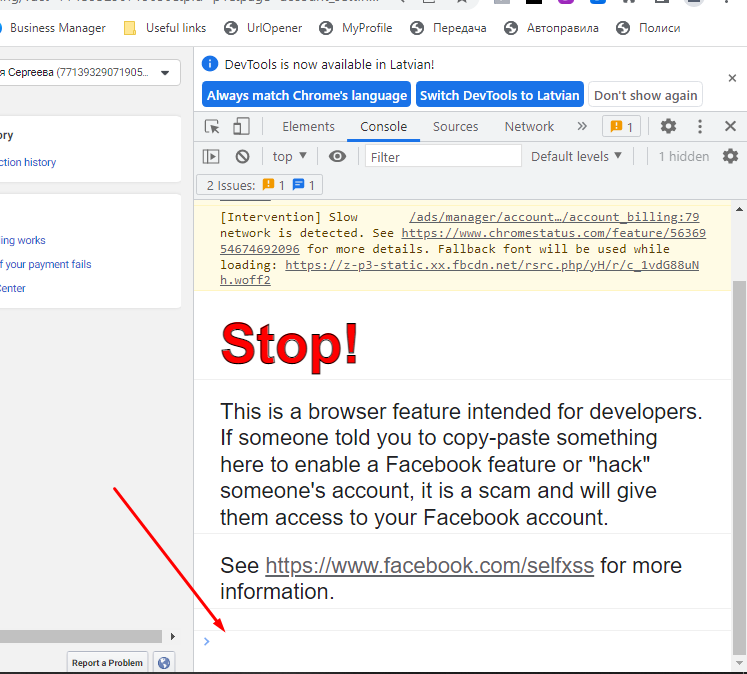Clear the console

click(x=242, y=157)
